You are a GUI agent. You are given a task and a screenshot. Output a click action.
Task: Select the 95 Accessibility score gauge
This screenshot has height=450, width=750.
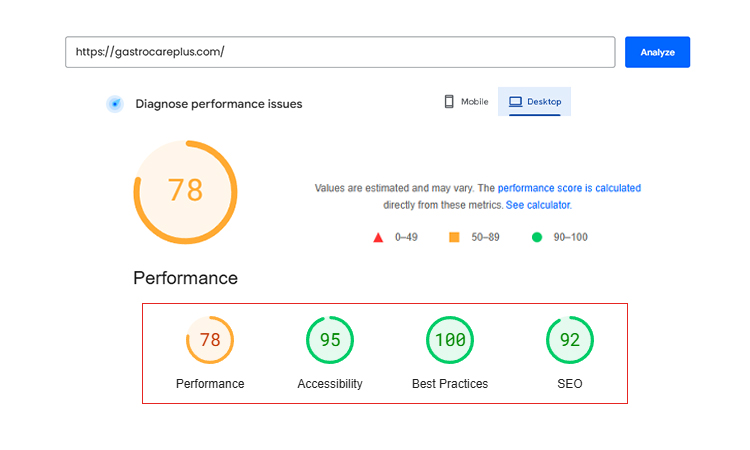pos(330,340)
